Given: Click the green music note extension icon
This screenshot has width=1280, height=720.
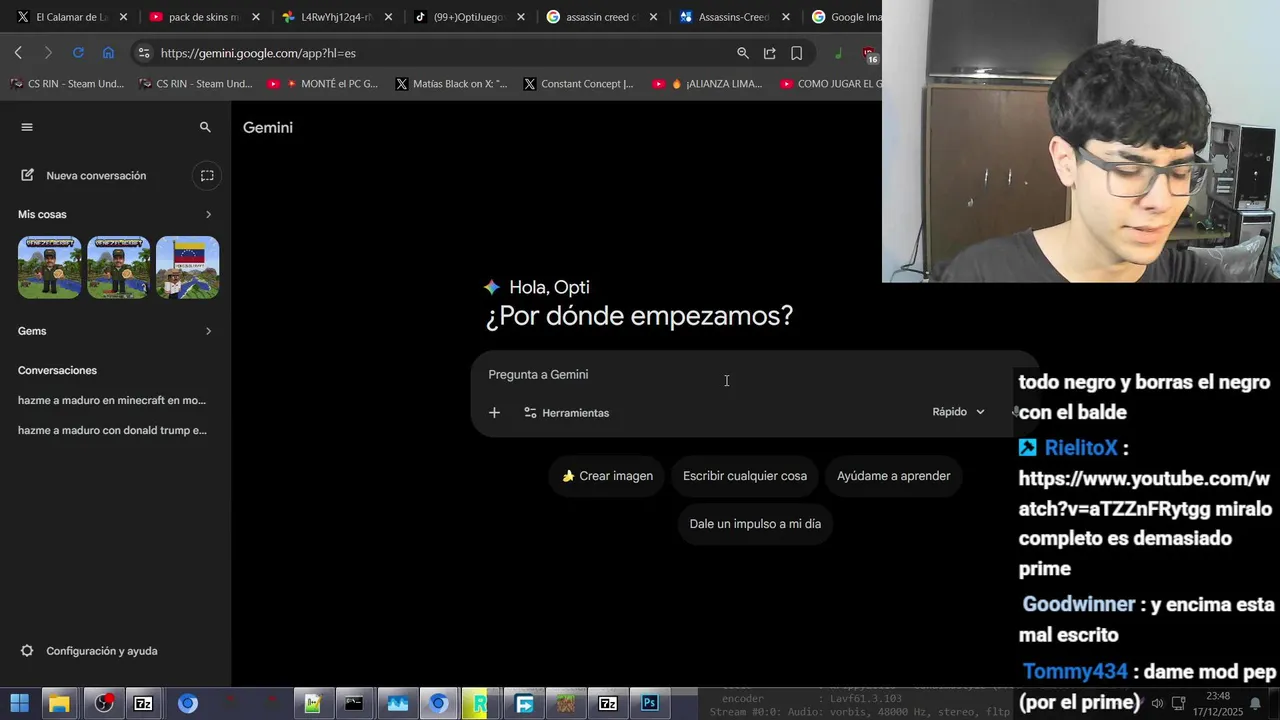Looking at the screenshot, I should pos(838,53).
